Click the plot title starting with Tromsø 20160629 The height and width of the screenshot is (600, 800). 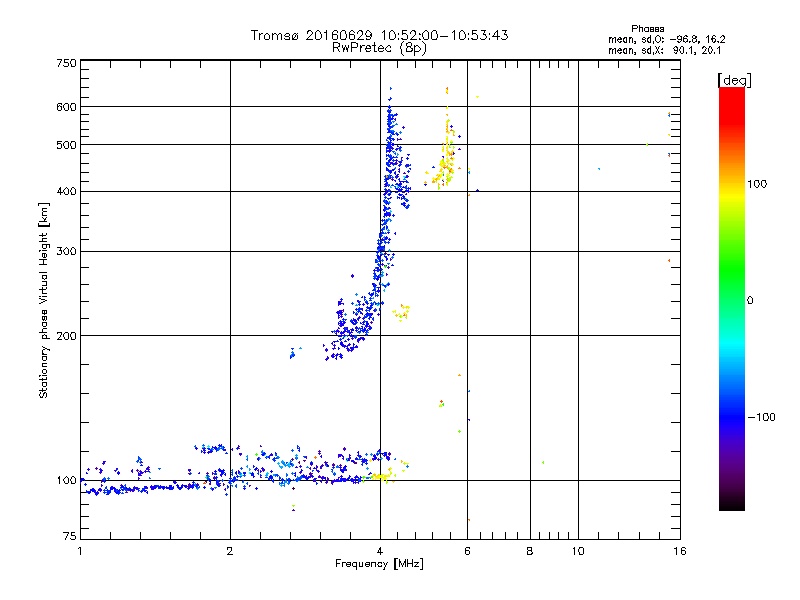(x=379, y=35)
